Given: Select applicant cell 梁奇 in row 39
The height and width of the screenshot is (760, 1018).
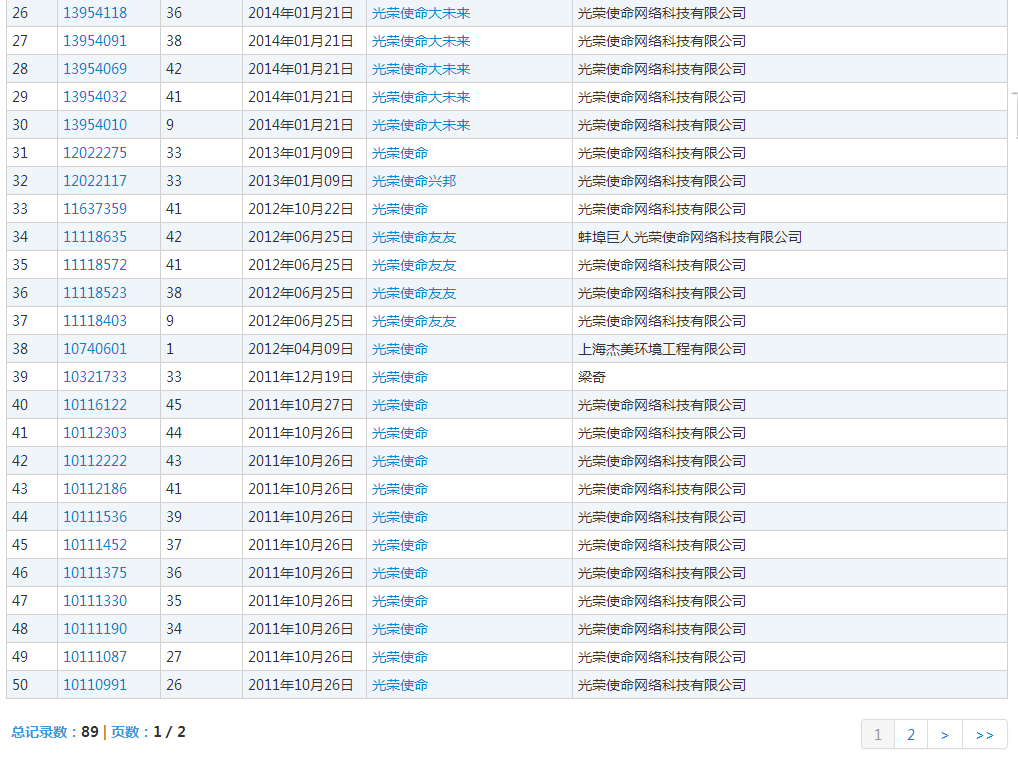Looking at the screenshot, I should click(592, 377).
